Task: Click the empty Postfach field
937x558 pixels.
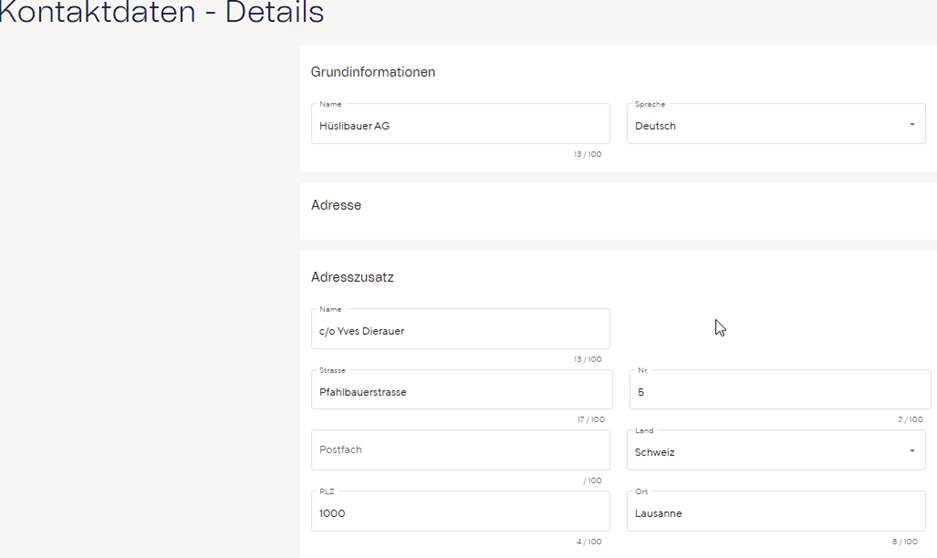Action: [x=460, y=450]
